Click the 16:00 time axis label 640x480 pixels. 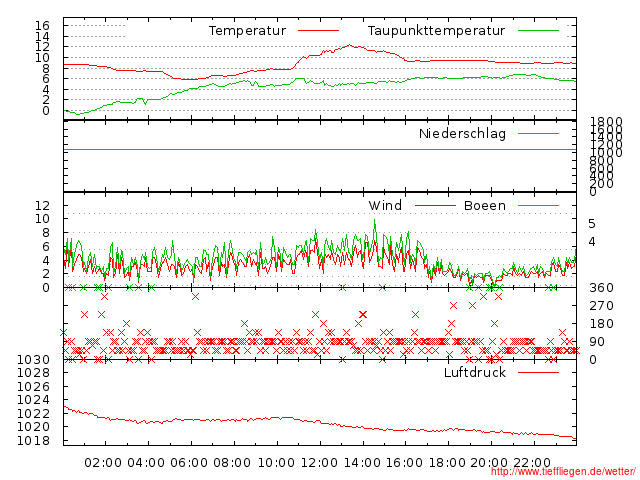[x=404, y=463]
